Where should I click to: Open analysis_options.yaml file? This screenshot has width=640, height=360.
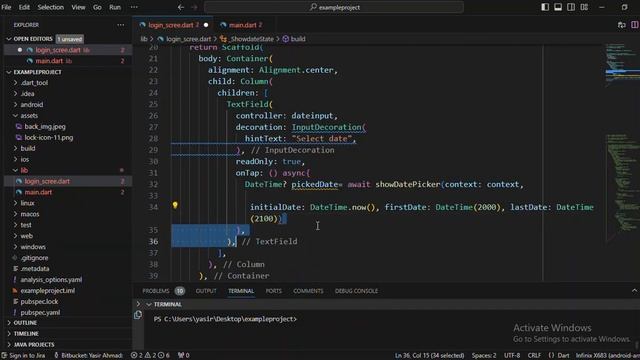(x=51, y=280)
